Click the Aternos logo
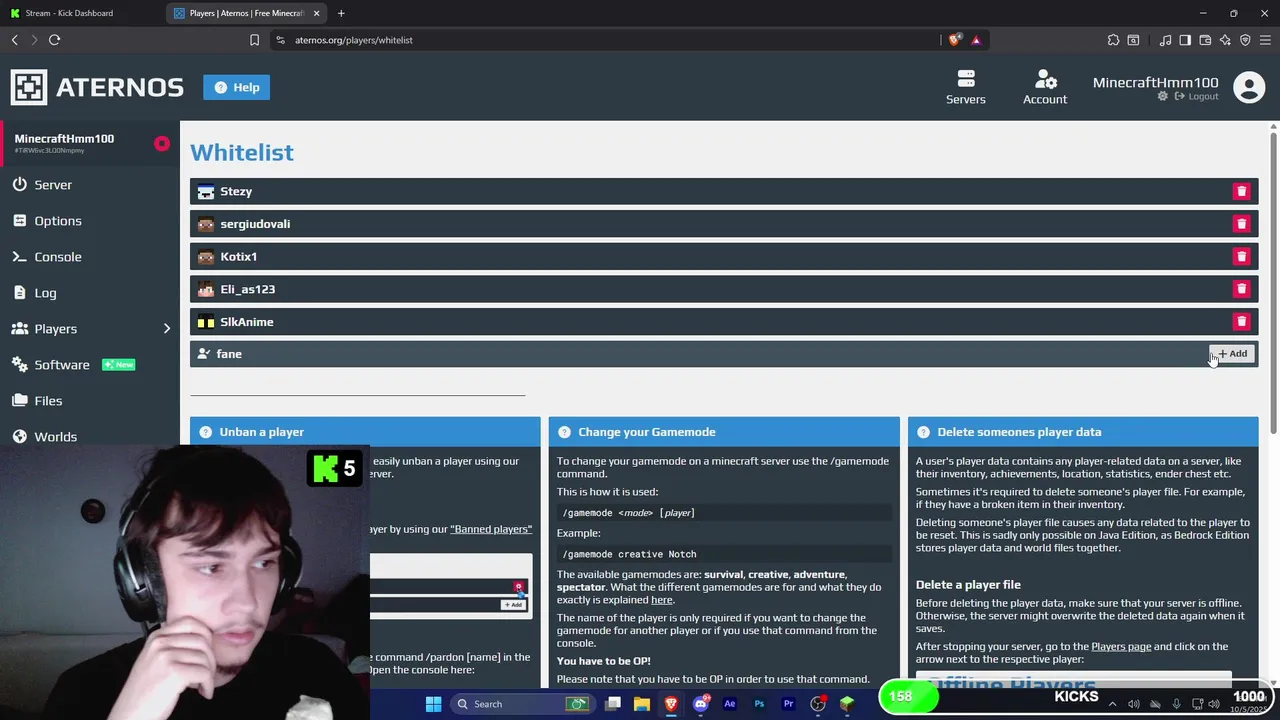 [97, 87]
